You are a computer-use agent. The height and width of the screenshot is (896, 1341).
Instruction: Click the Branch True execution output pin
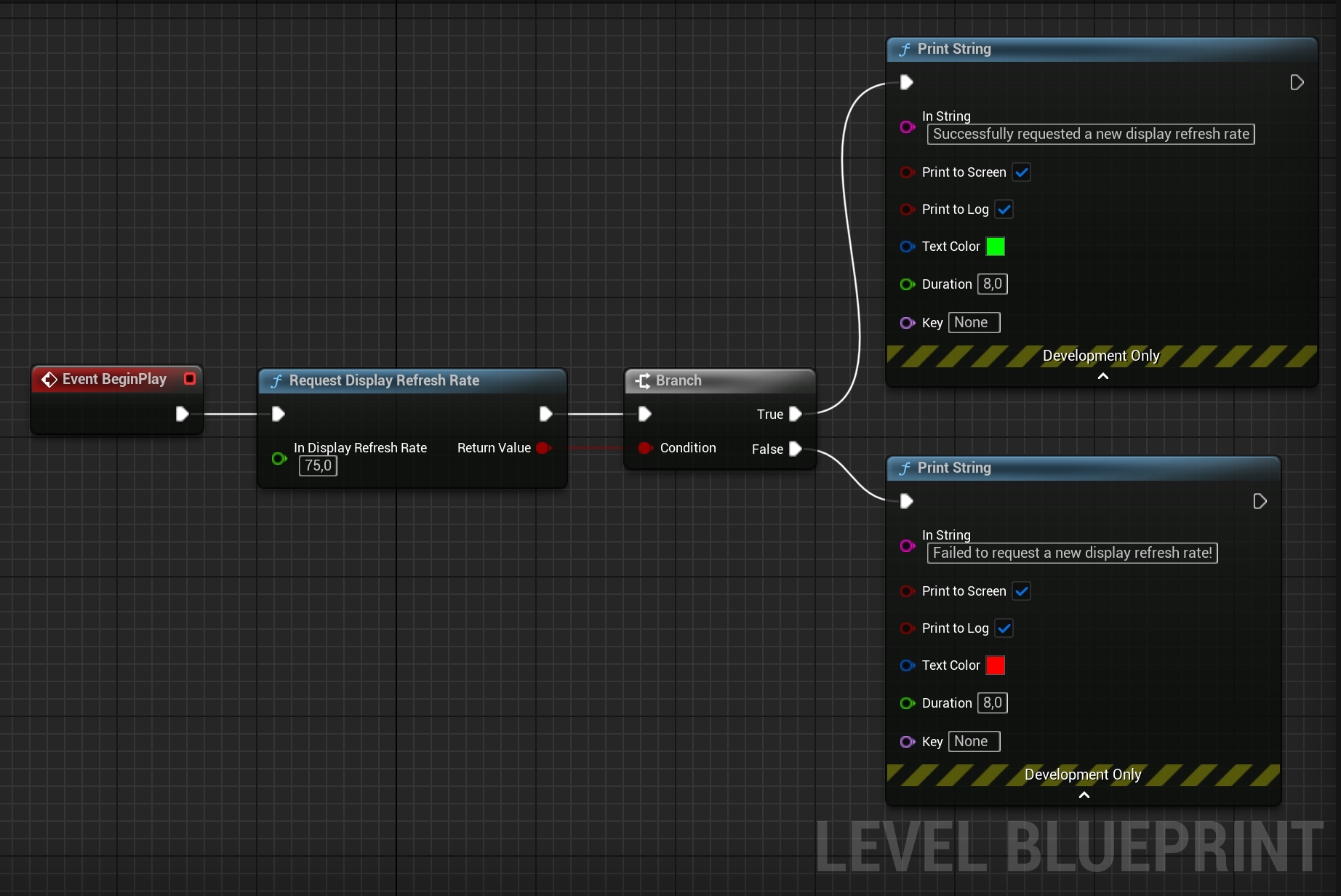point(796,414)
